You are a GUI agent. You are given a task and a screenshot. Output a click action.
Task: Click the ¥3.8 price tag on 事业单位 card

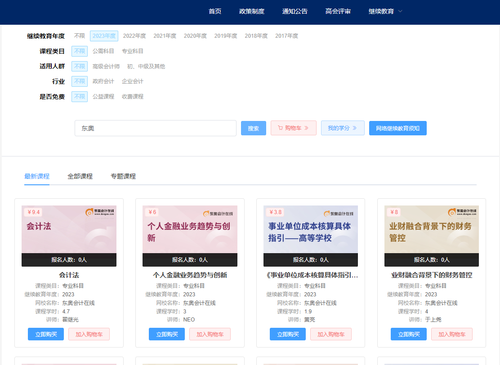click(x=275, y=212)
